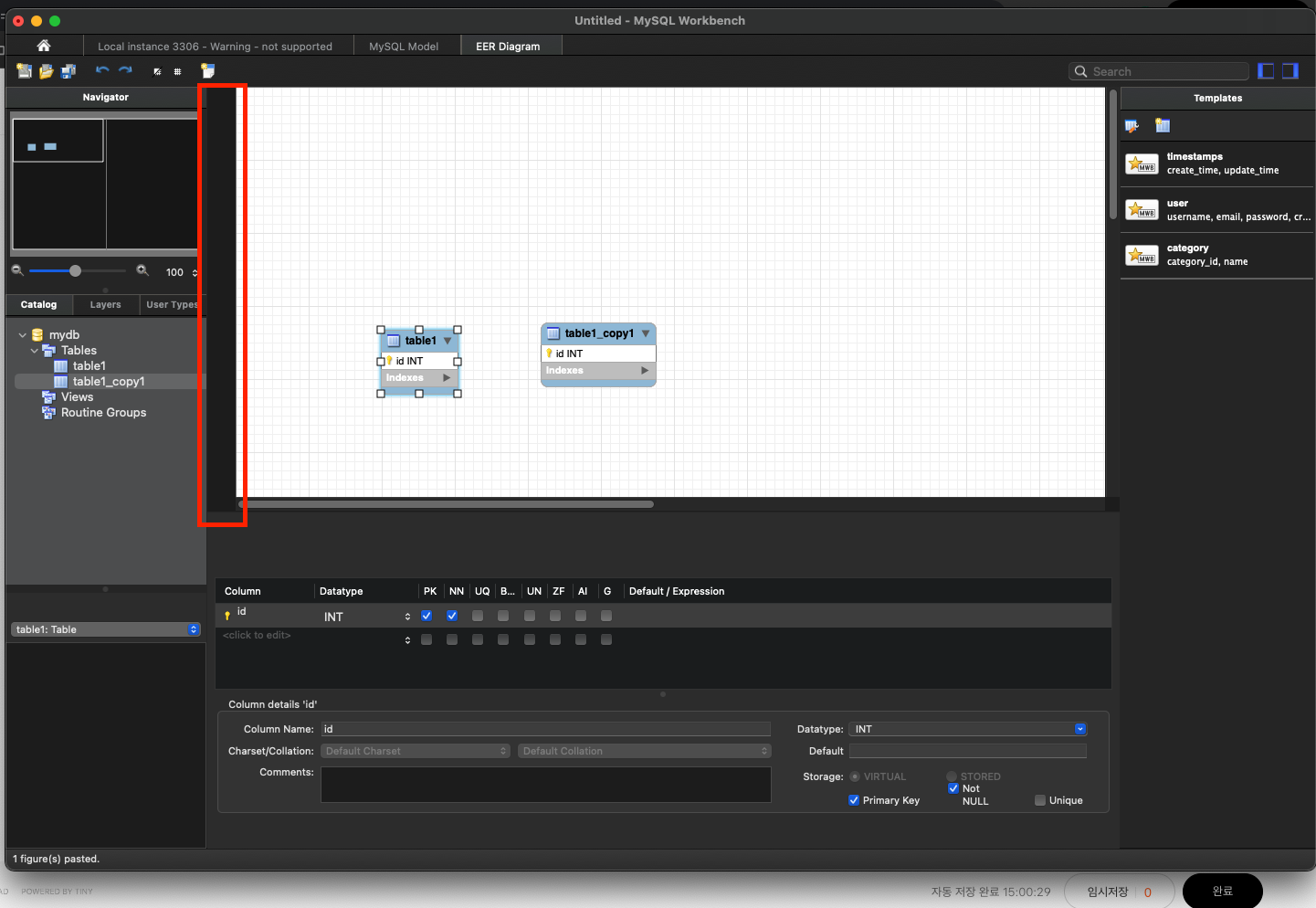Viewport: 1316px width, 908px height.
Task: Click the Search input field
Action: point(1158,71)
